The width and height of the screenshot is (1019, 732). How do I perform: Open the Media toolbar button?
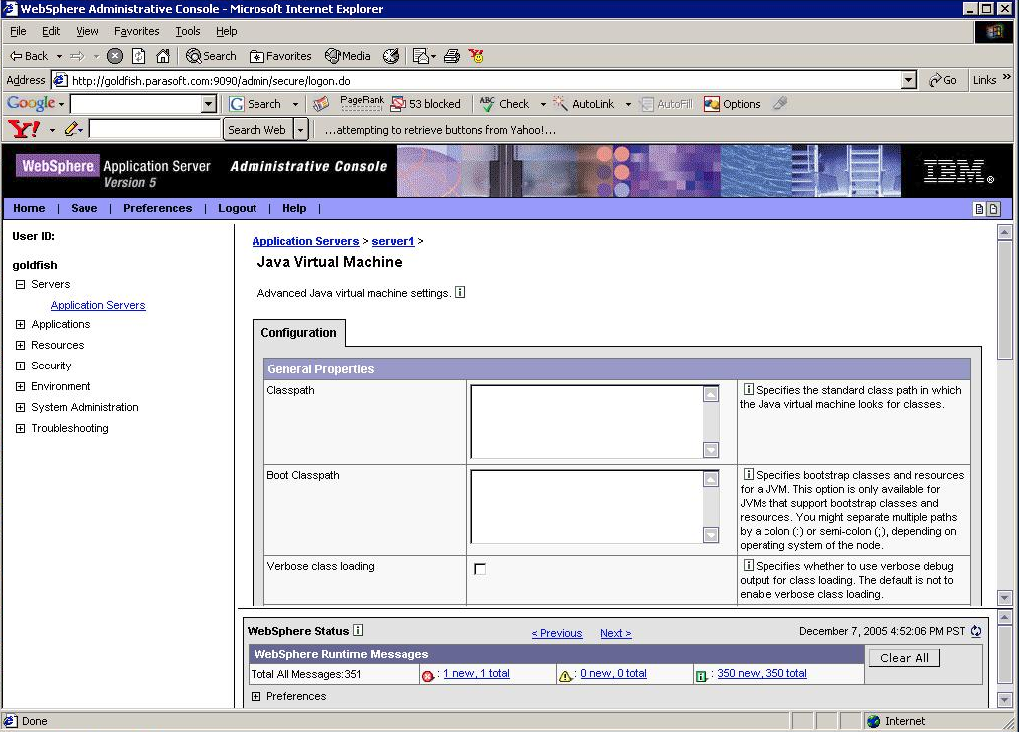[x=348, y=56]
